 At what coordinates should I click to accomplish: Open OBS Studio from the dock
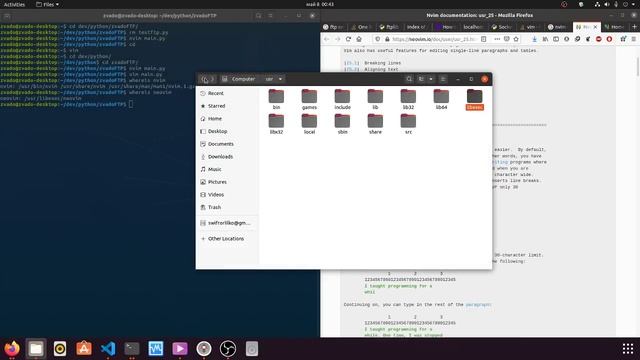228,349
